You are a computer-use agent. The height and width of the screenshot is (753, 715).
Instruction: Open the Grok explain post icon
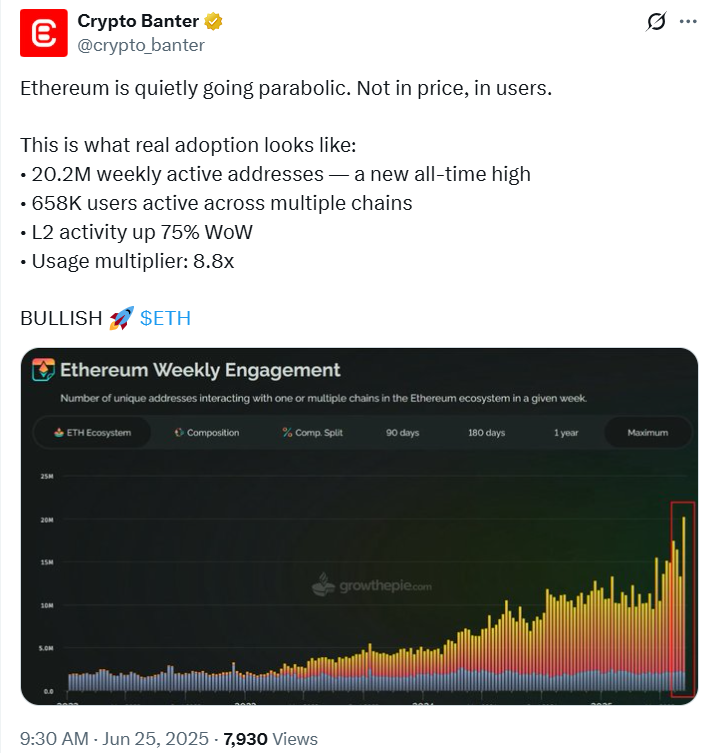657,21
